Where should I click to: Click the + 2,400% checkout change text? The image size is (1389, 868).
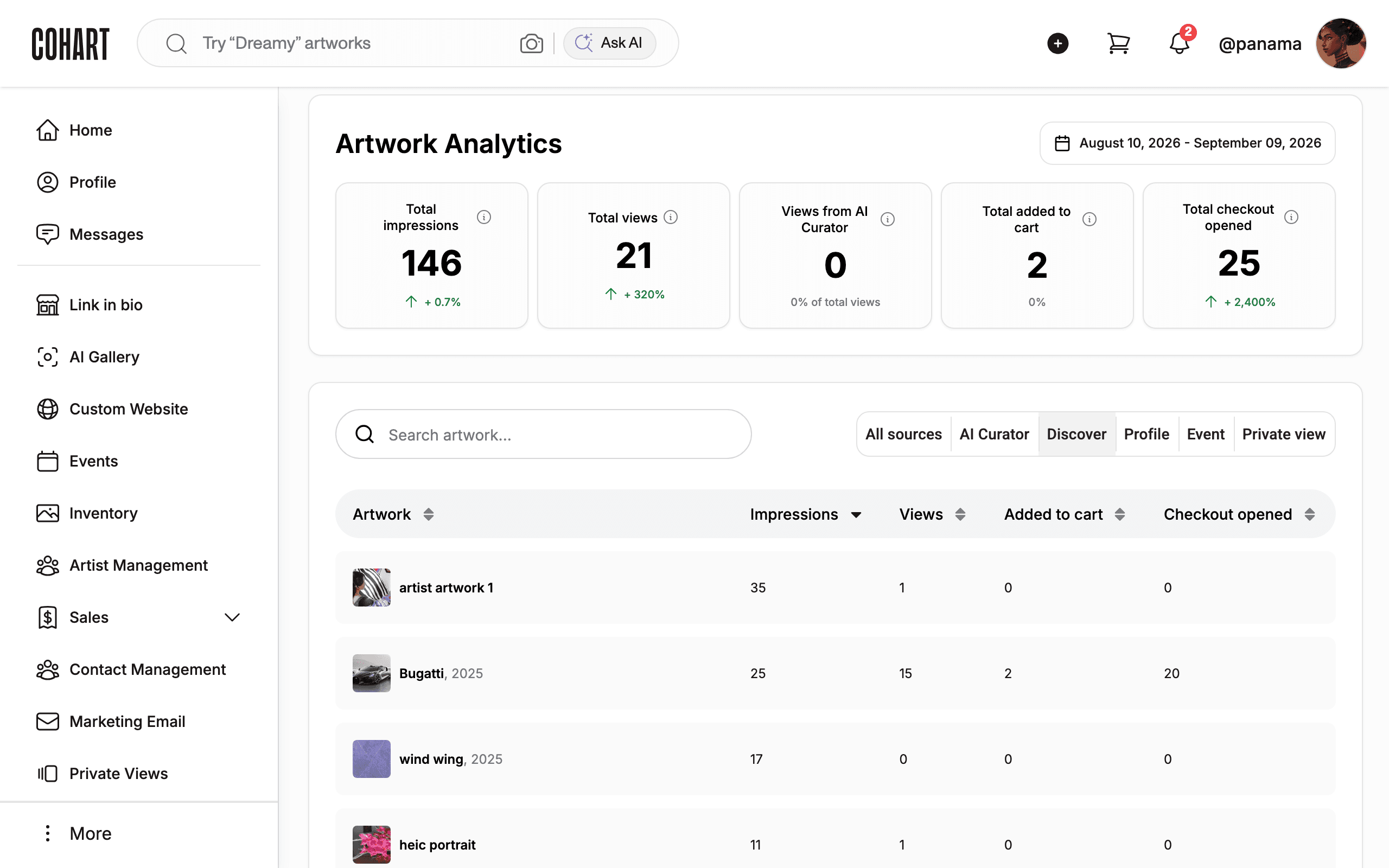click(x=1249, y=302)
